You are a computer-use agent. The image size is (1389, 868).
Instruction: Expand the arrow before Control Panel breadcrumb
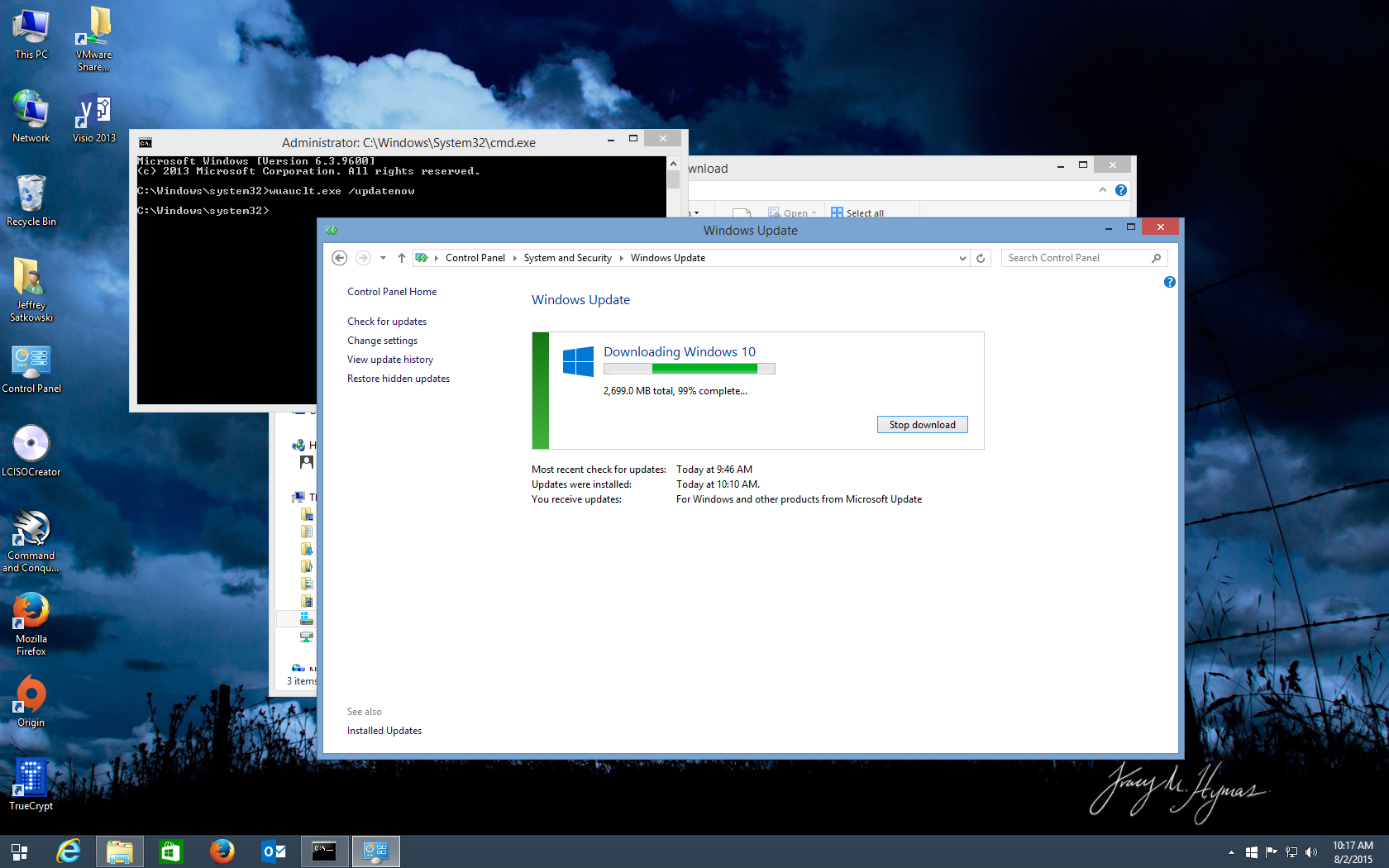tap(437, 258)
